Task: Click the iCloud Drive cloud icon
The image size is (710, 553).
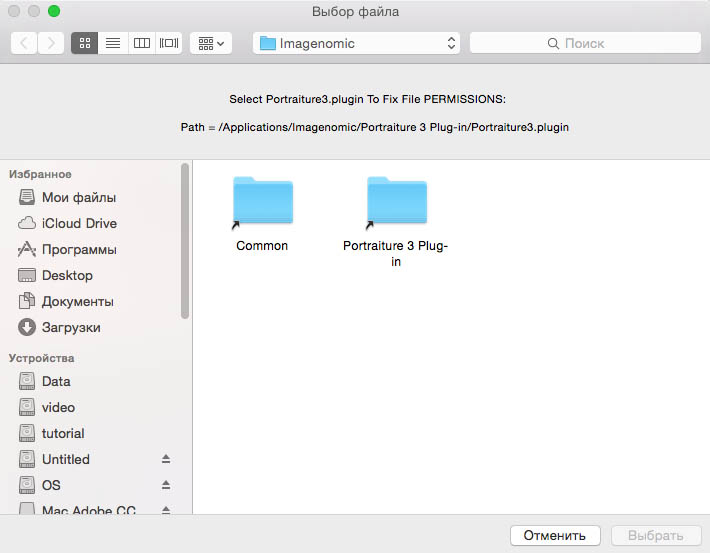Action: 27,223
